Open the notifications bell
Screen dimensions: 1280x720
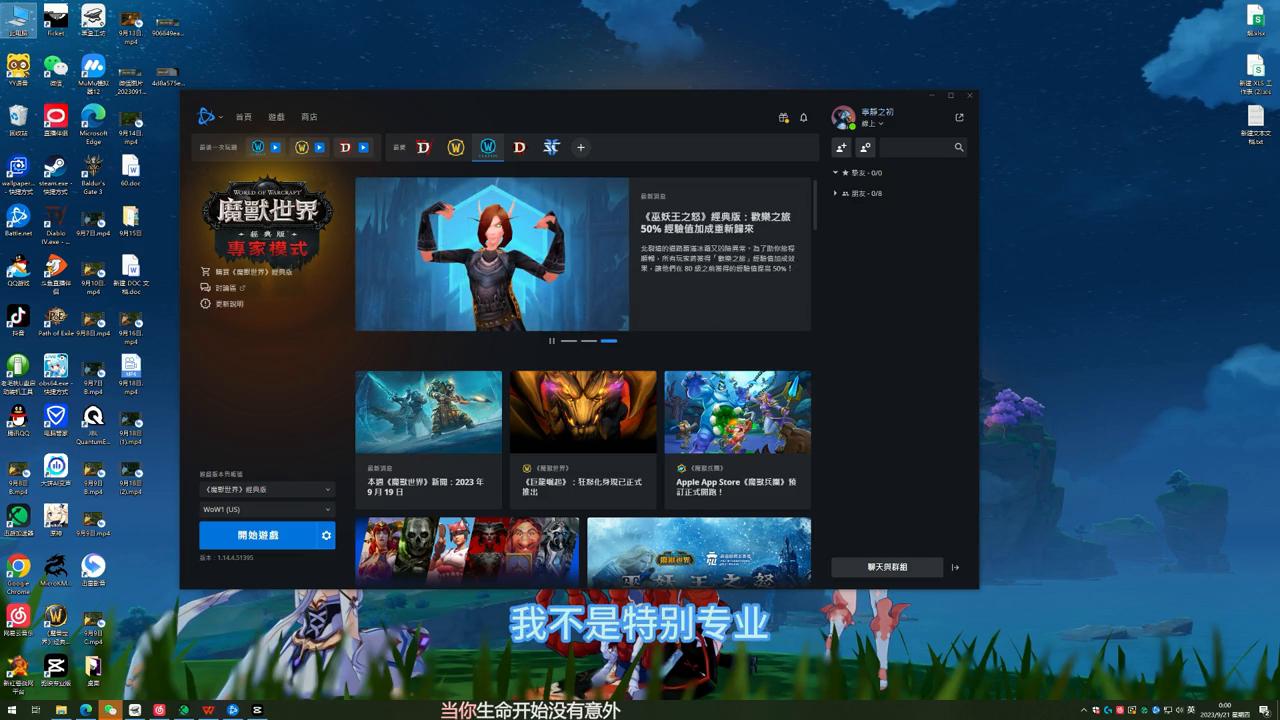(803, 117)
